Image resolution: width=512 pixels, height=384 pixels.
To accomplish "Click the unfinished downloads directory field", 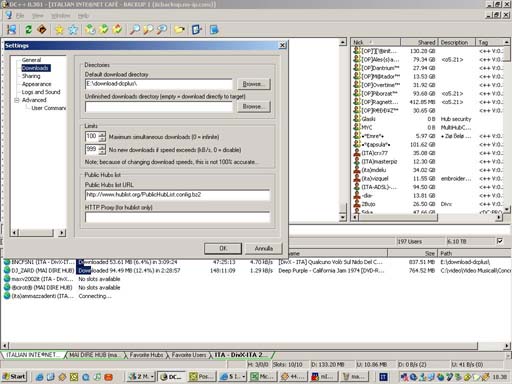I will tap(159, 107).
